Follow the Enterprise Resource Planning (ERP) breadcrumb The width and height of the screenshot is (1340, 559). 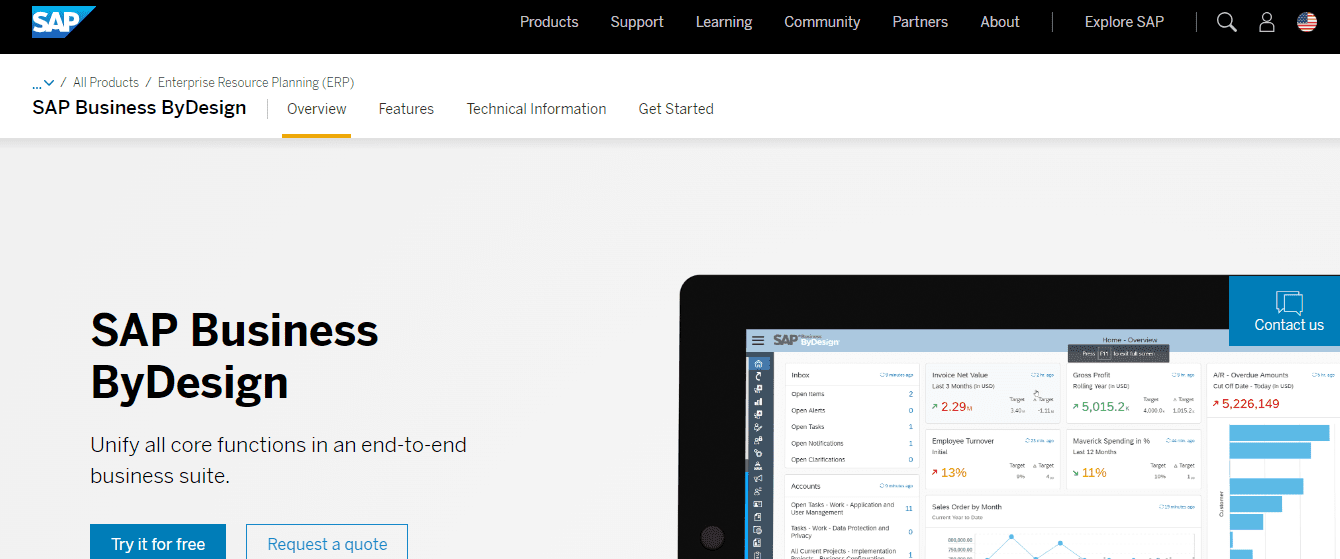pos(256,83)
